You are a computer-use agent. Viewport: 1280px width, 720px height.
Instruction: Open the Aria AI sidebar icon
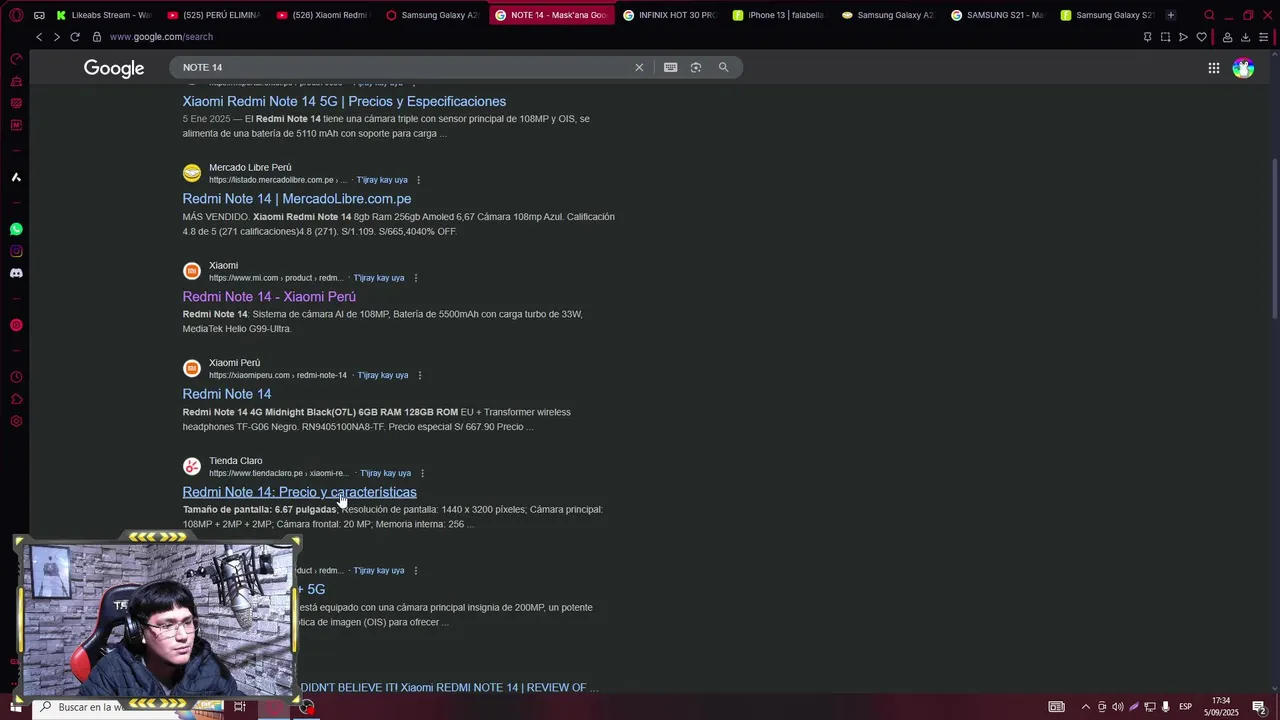(16, 177)
